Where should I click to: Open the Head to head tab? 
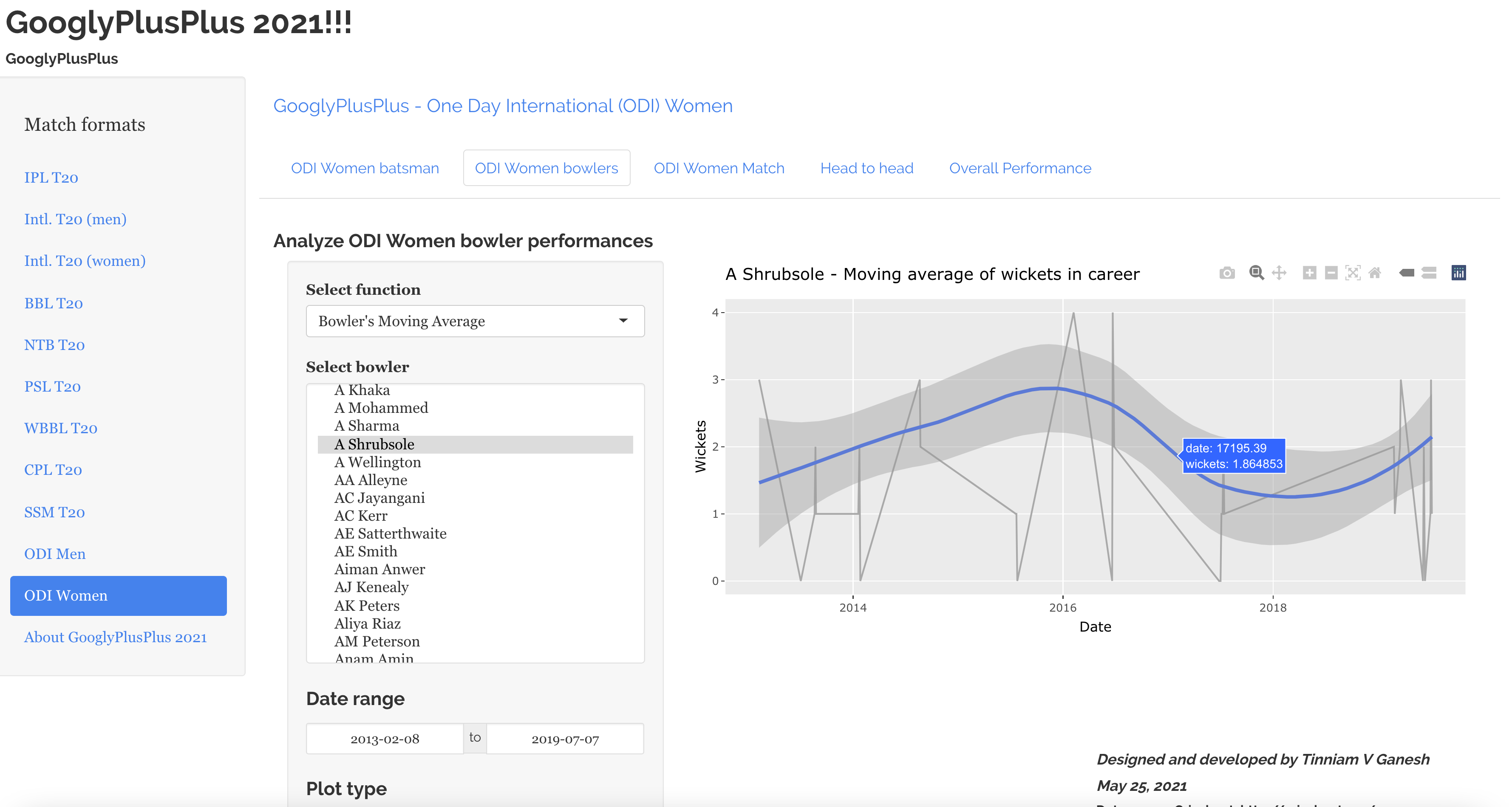[x=866, y=168]
